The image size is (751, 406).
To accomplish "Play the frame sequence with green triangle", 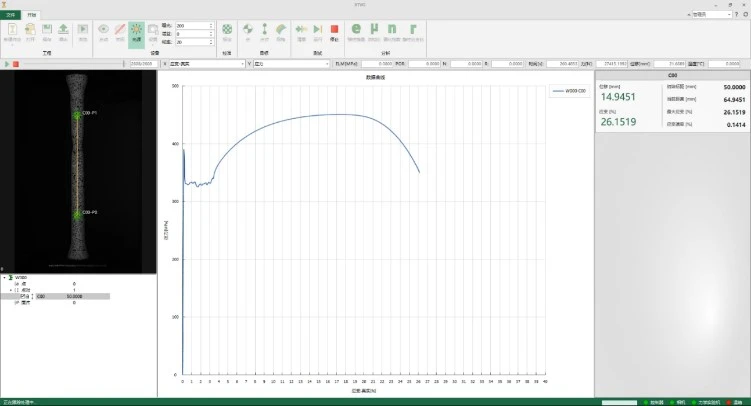I will tap(7, 64).
